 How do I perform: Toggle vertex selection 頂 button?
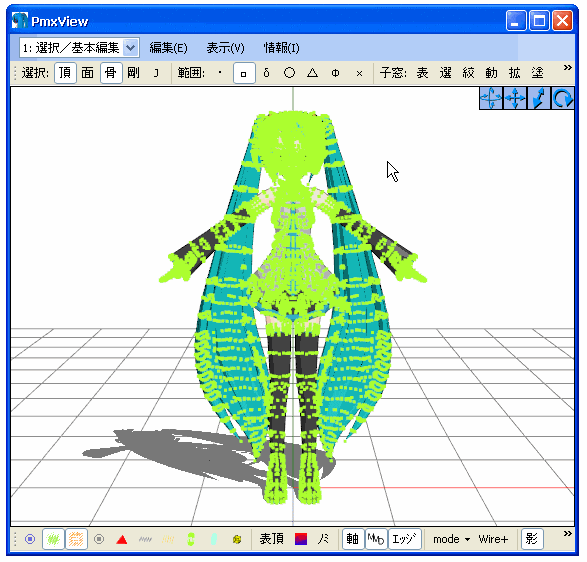tap(65, 73)
